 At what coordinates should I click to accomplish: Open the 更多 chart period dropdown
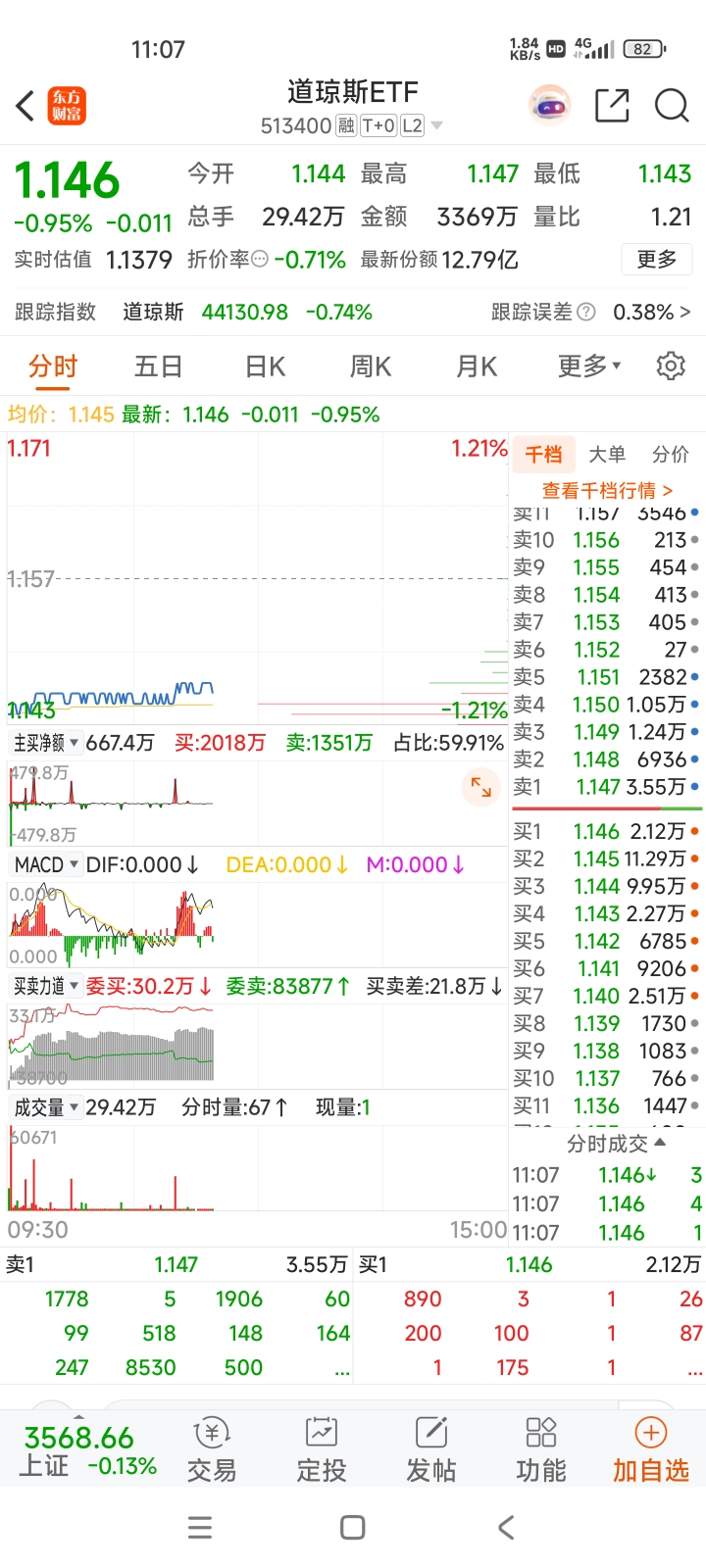(589, 366)
